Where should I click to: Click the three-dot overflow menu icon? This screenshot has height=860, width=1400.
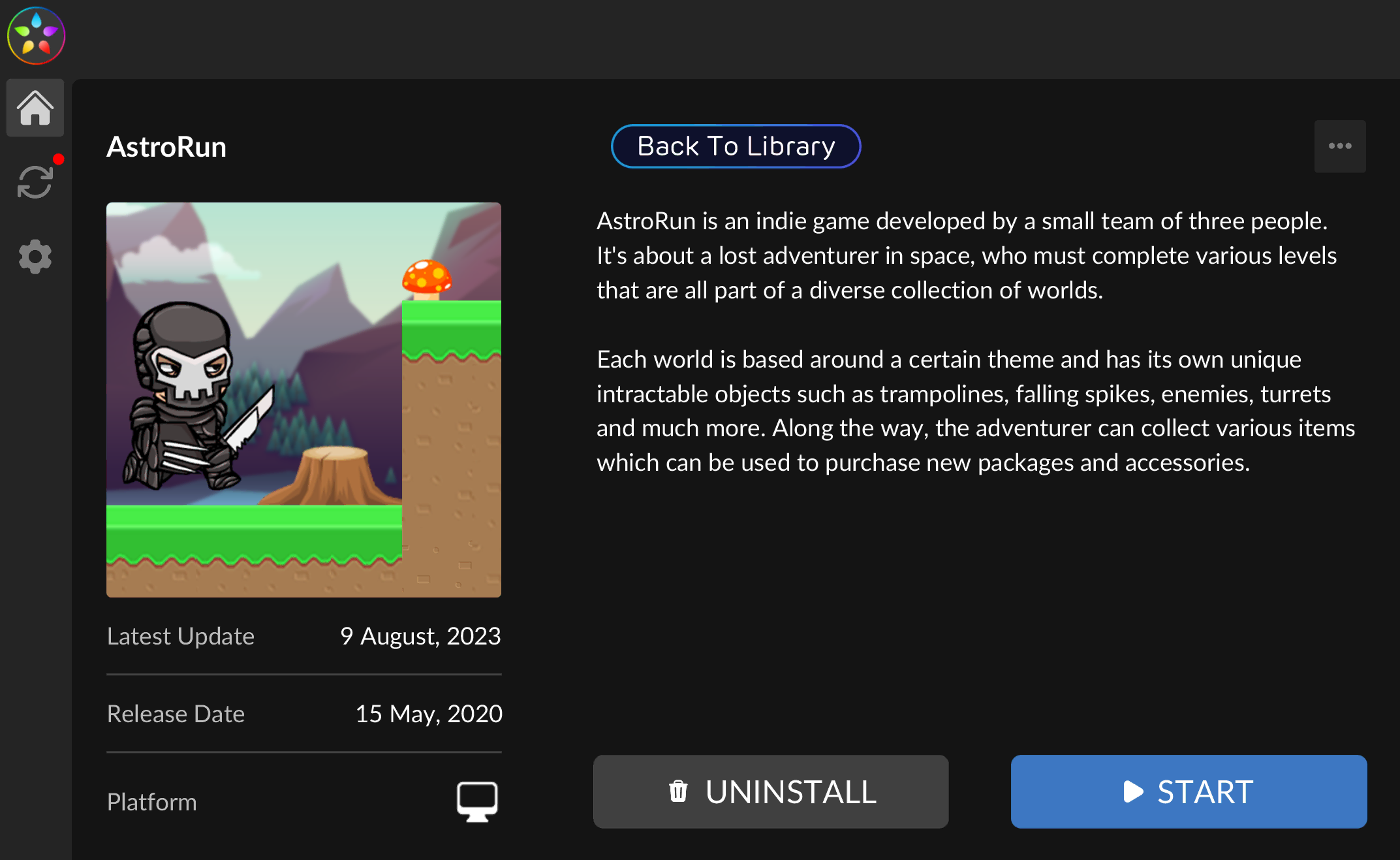tap(1340, 146)
